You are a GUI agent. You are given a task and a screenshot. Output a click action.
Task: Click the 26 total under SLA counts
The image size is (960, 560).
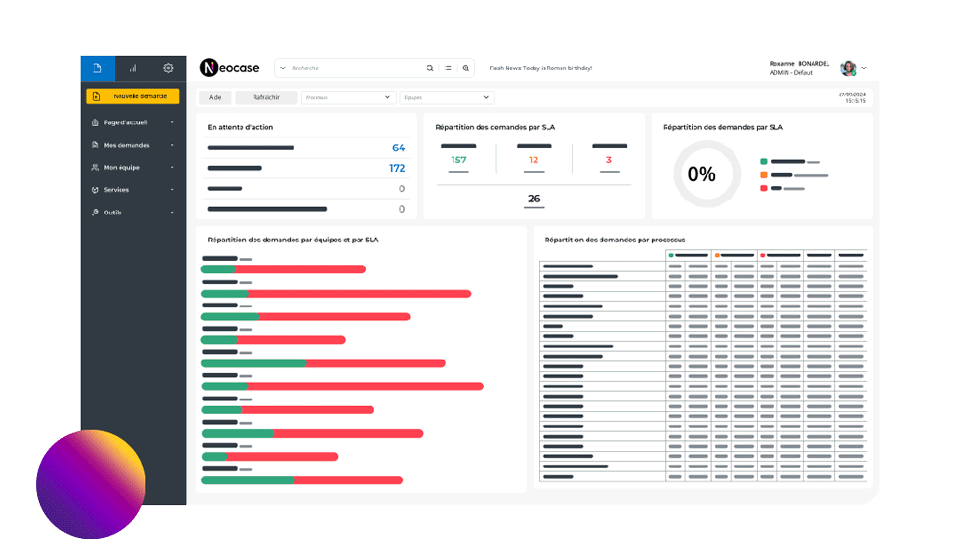[534, 198]
